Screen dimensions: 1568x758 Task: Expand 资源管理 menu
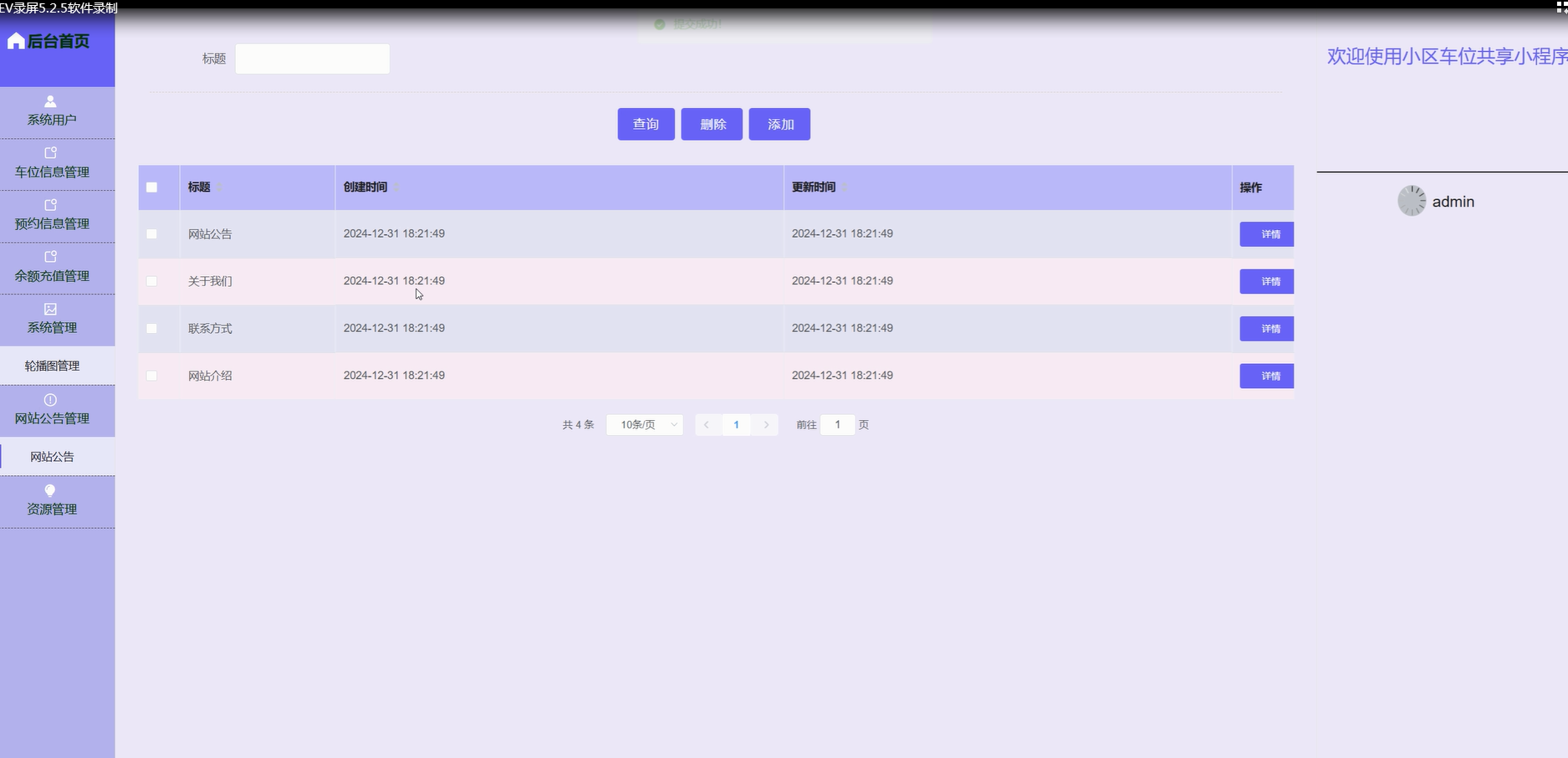[57, 502]
